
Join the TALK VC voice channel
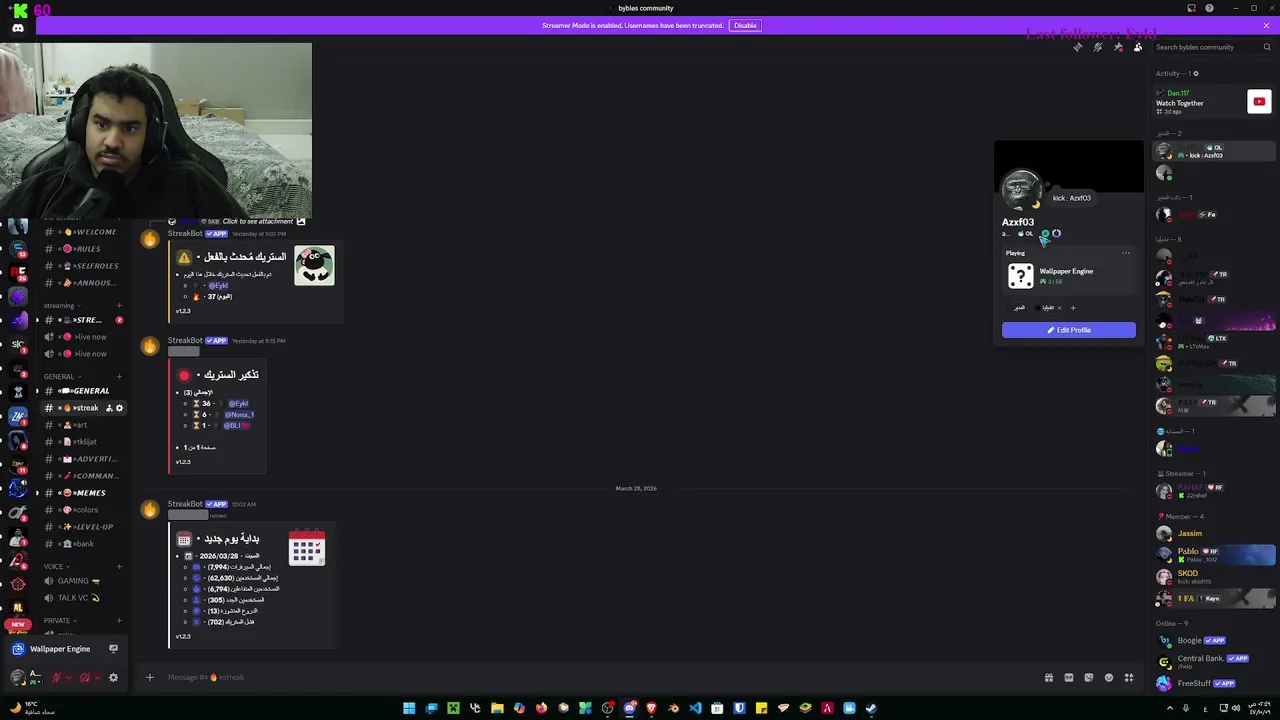[82, 598]
